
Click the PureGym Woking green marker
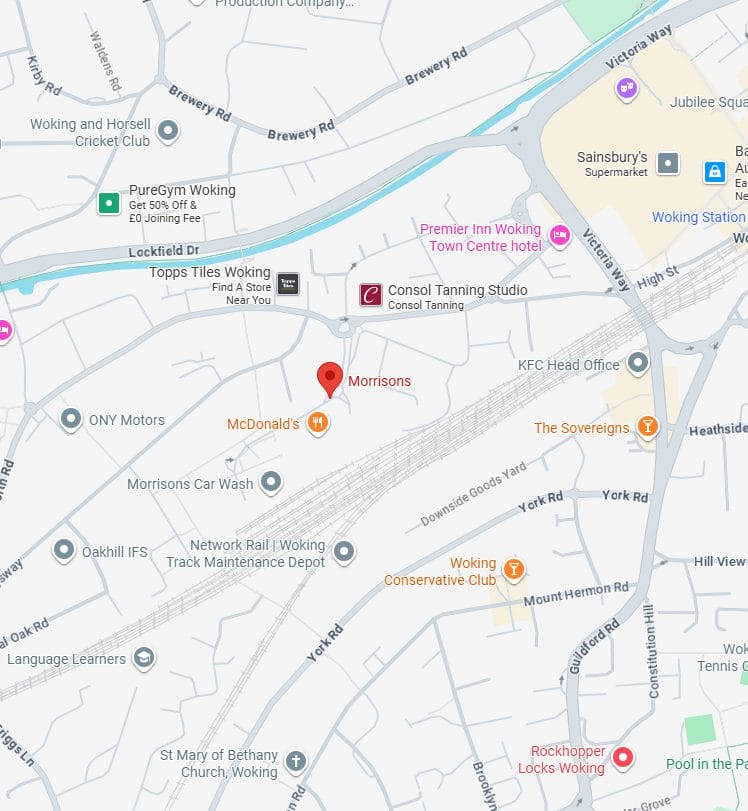pos(109,203)
